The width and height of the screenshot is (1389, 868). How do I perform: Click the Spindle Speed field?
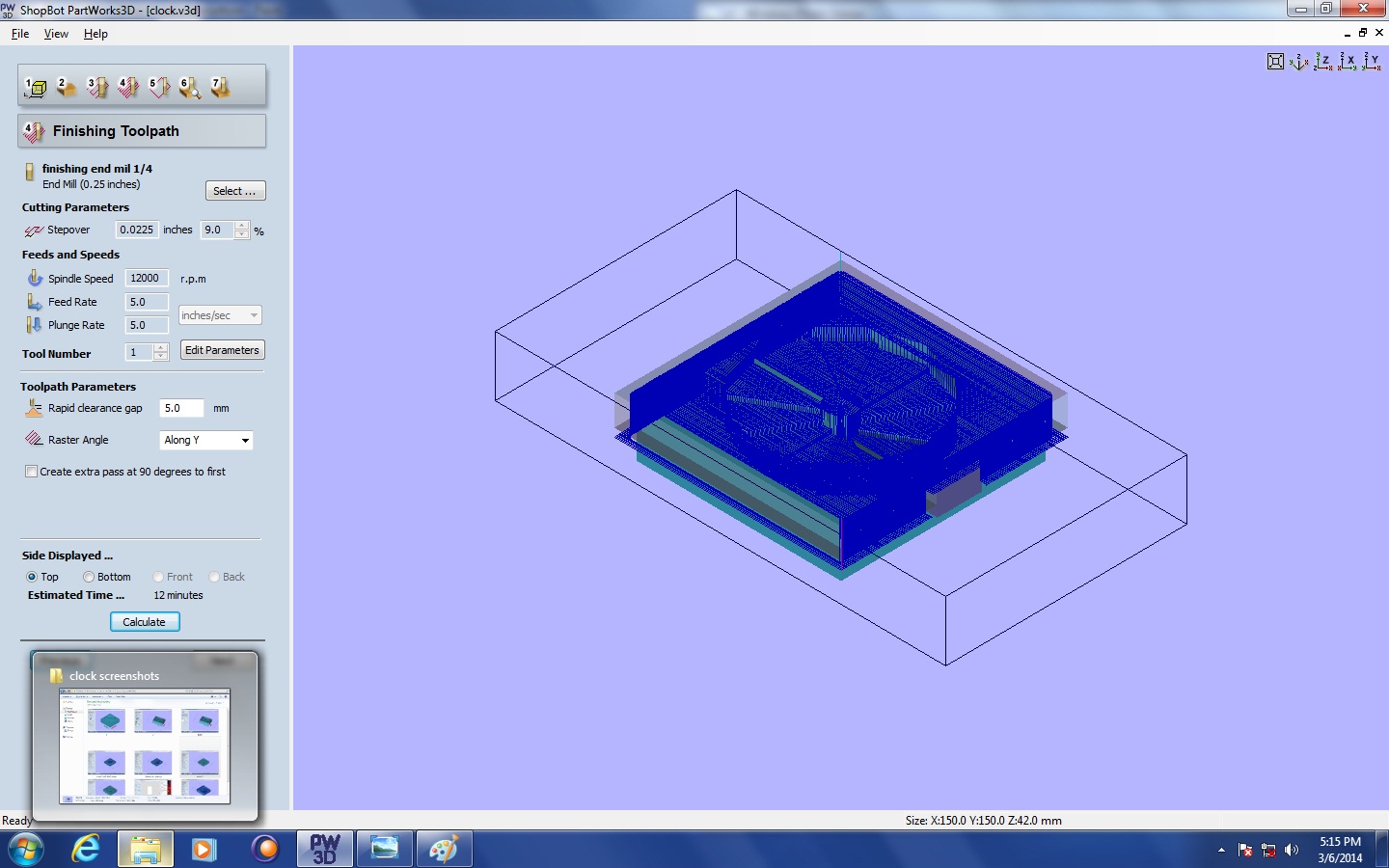tap(147, 278)
